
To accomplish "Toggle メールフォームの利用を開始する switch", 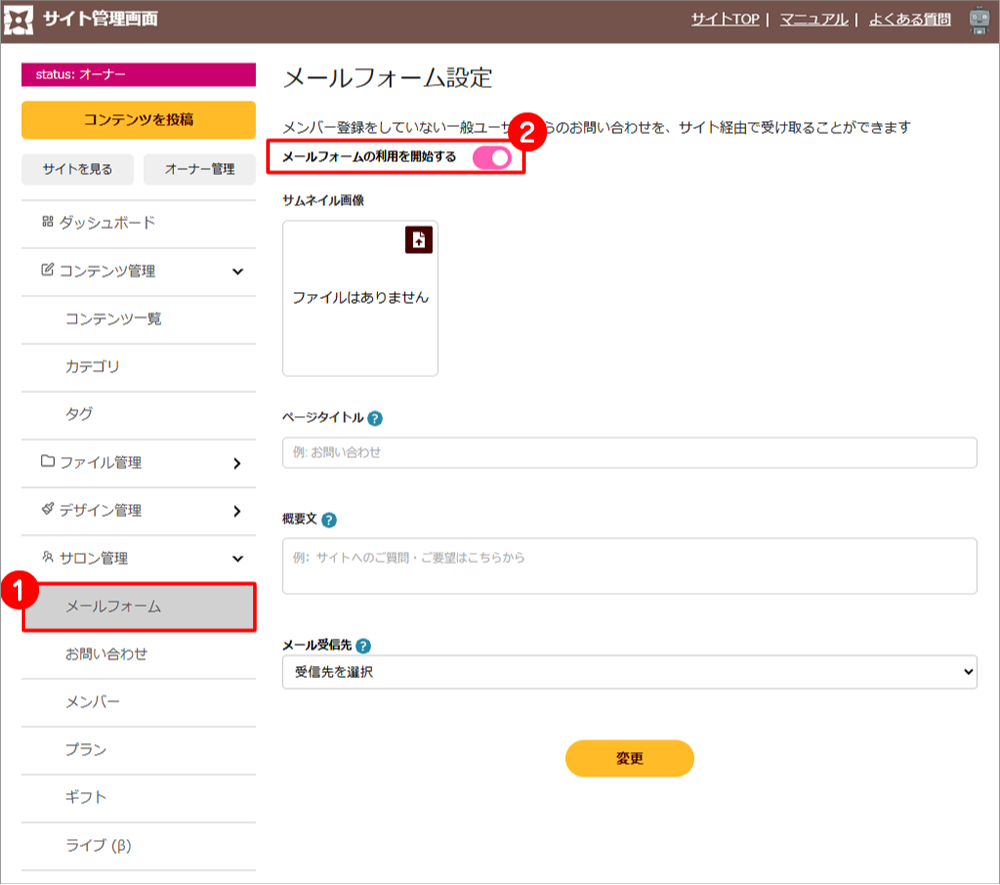I will click(492, 158).
